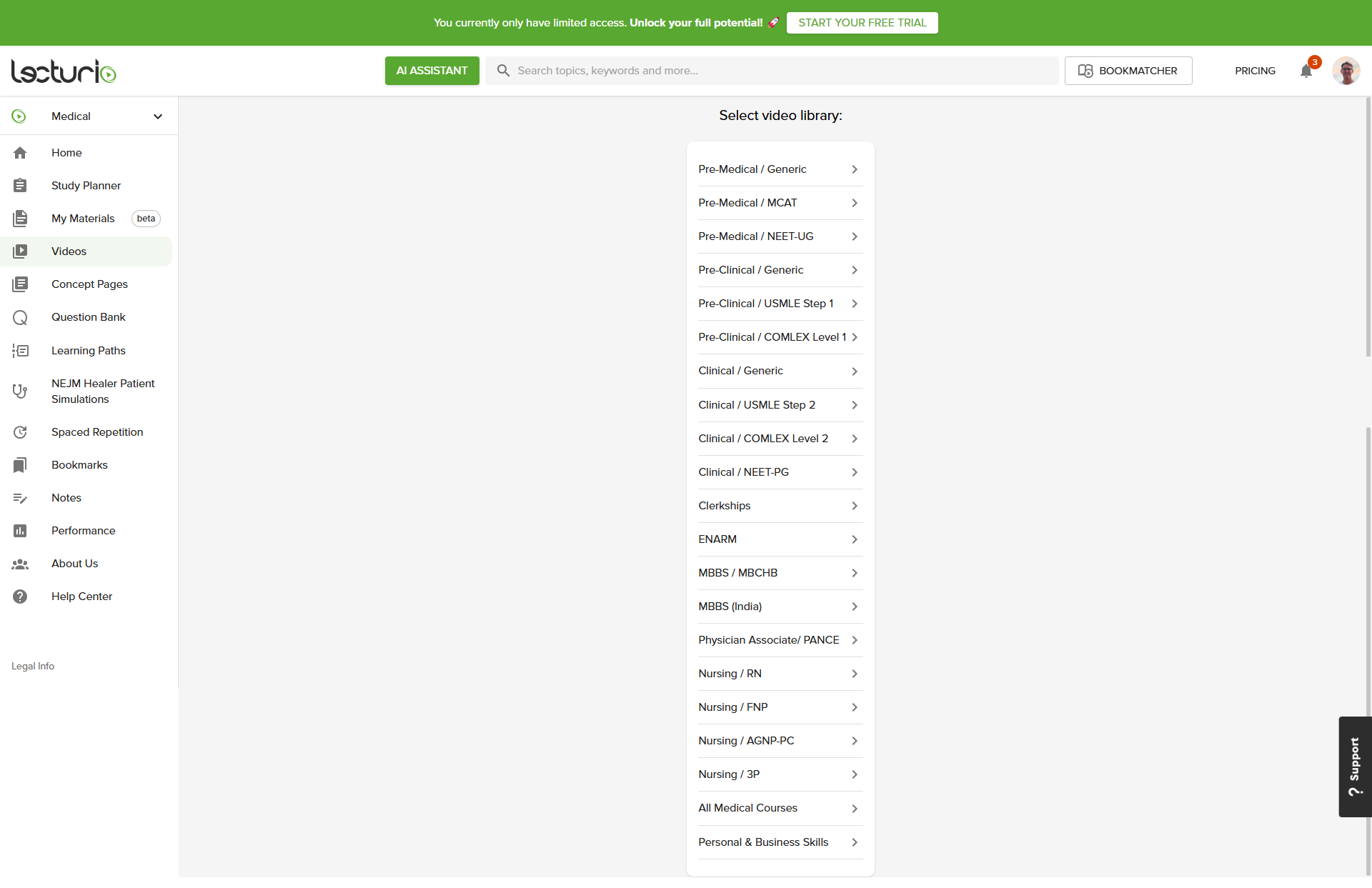This screenshot has width=1372, height=888.
Task: Click the Study Planner clipboard icon
Action: (x=20, y=186)
